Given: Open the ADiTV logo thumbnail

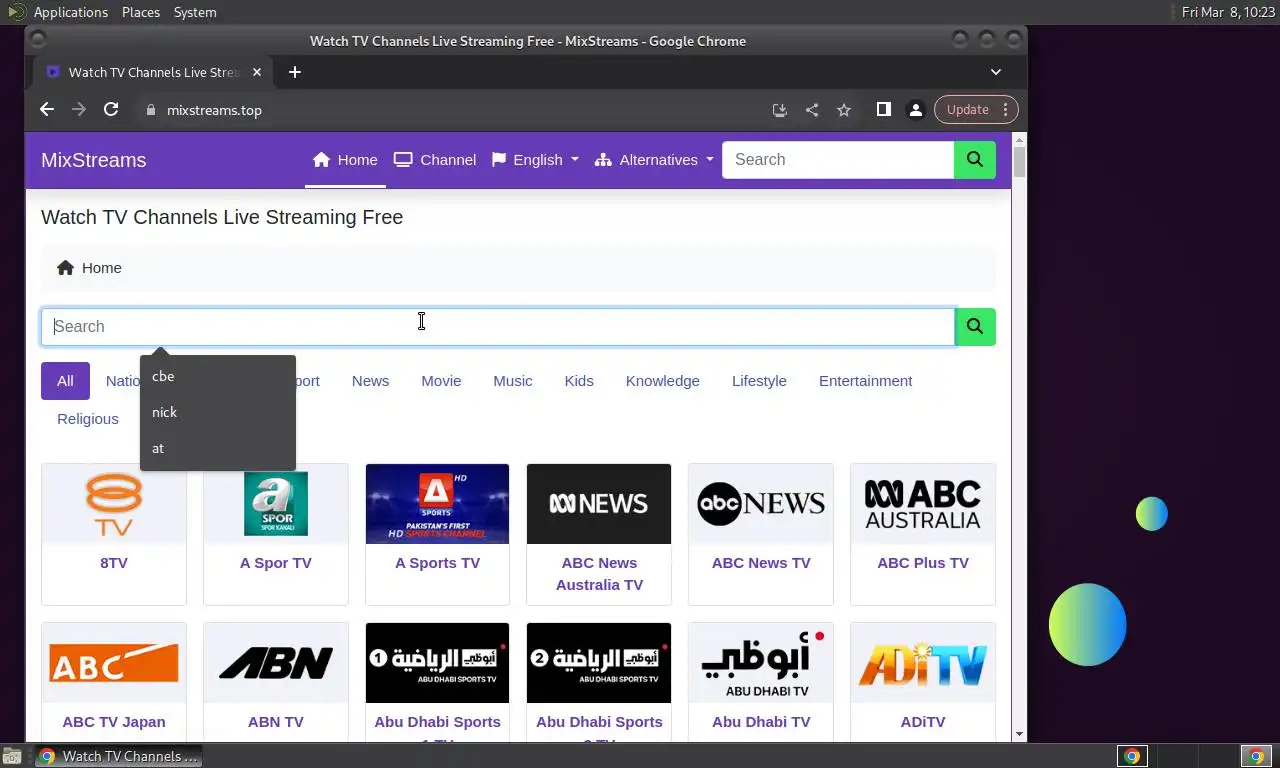Looking at the screenshot, I should pyautogui.click(x=923, y=663).
